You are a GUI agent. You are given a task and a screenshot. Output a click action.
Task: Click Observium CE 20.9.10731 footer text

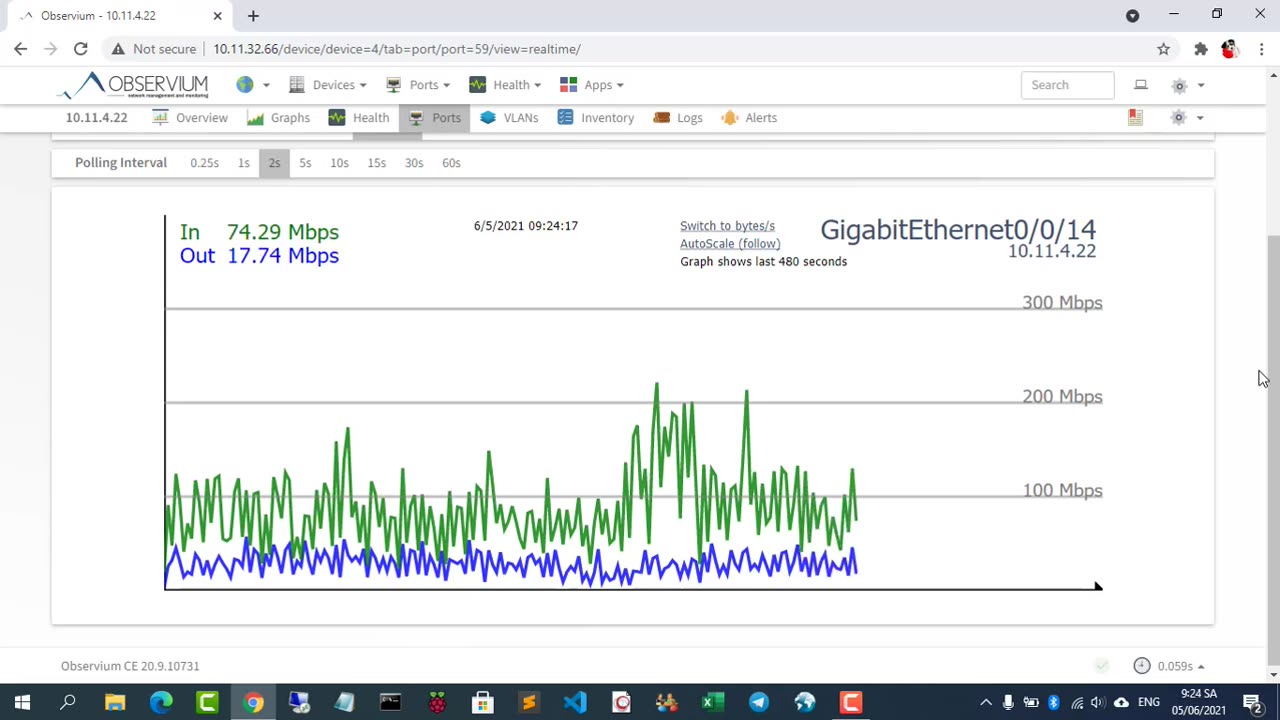(130, 666)
